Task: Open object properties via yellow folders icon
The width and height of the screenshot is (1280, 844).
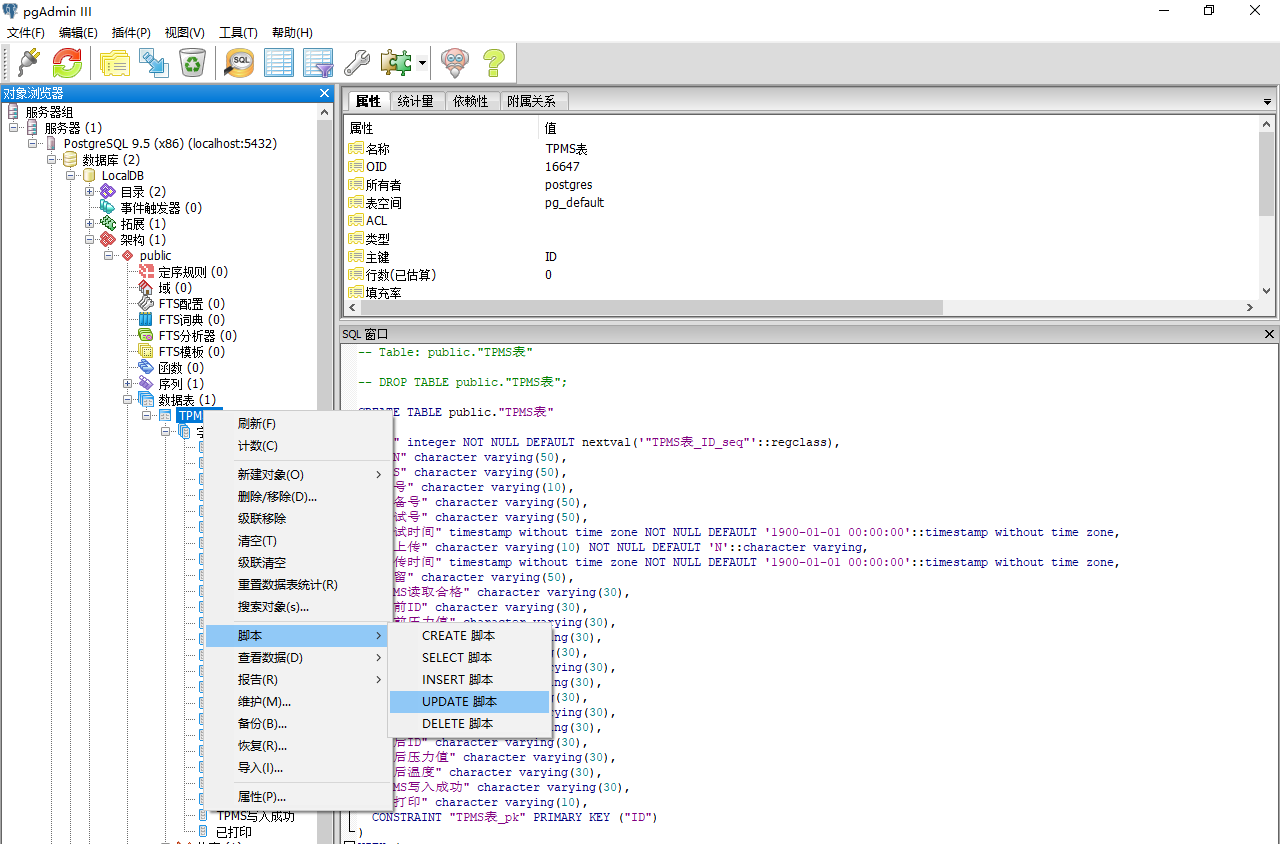Action: click(114, 63)
